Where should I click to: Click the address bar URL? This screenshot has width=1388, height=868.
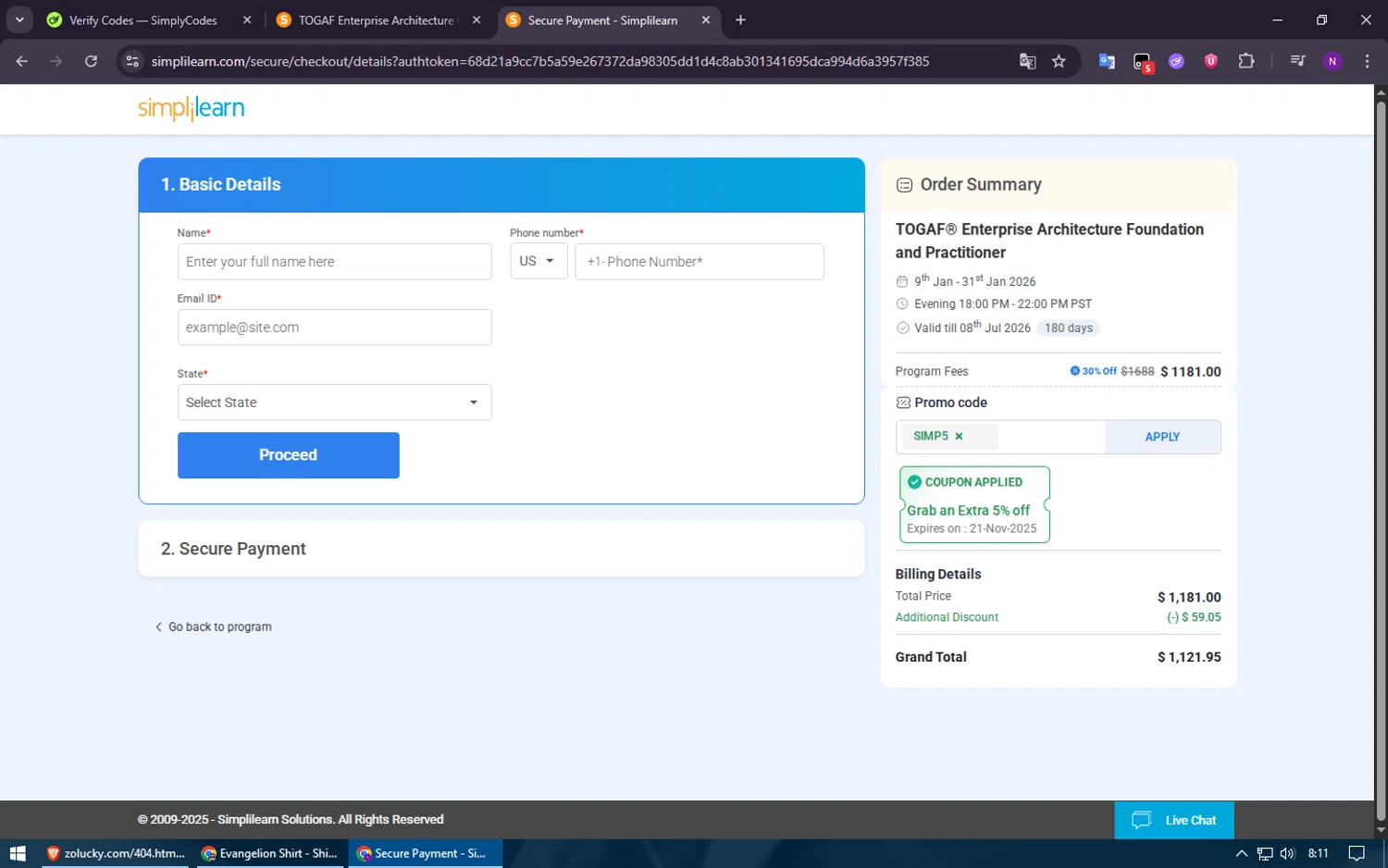[x=539, y=61]
